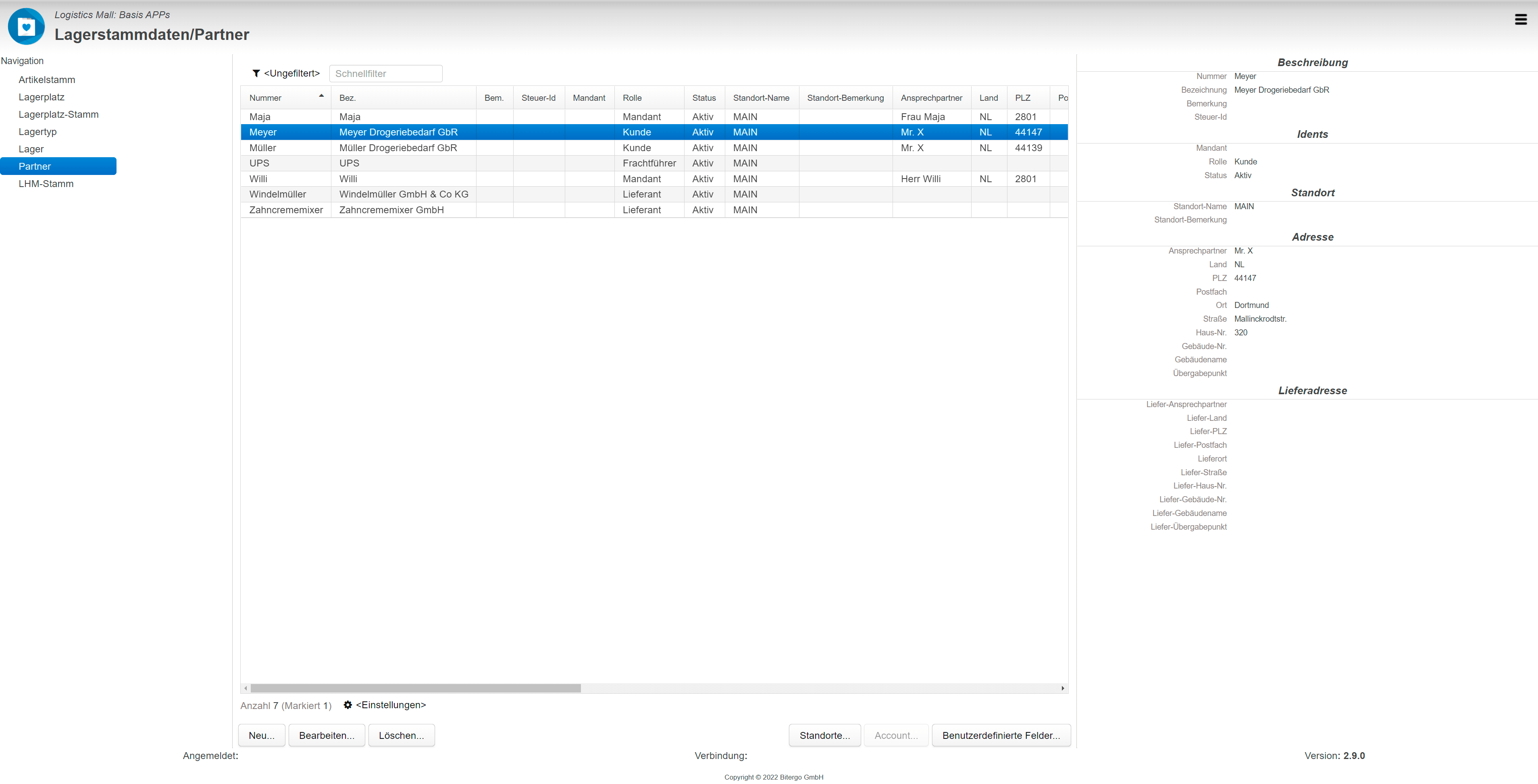This screenshot has width=1538, height=784.
Task: Click the horizontal scrollbar right arrow
Action: coord(1063,688)
